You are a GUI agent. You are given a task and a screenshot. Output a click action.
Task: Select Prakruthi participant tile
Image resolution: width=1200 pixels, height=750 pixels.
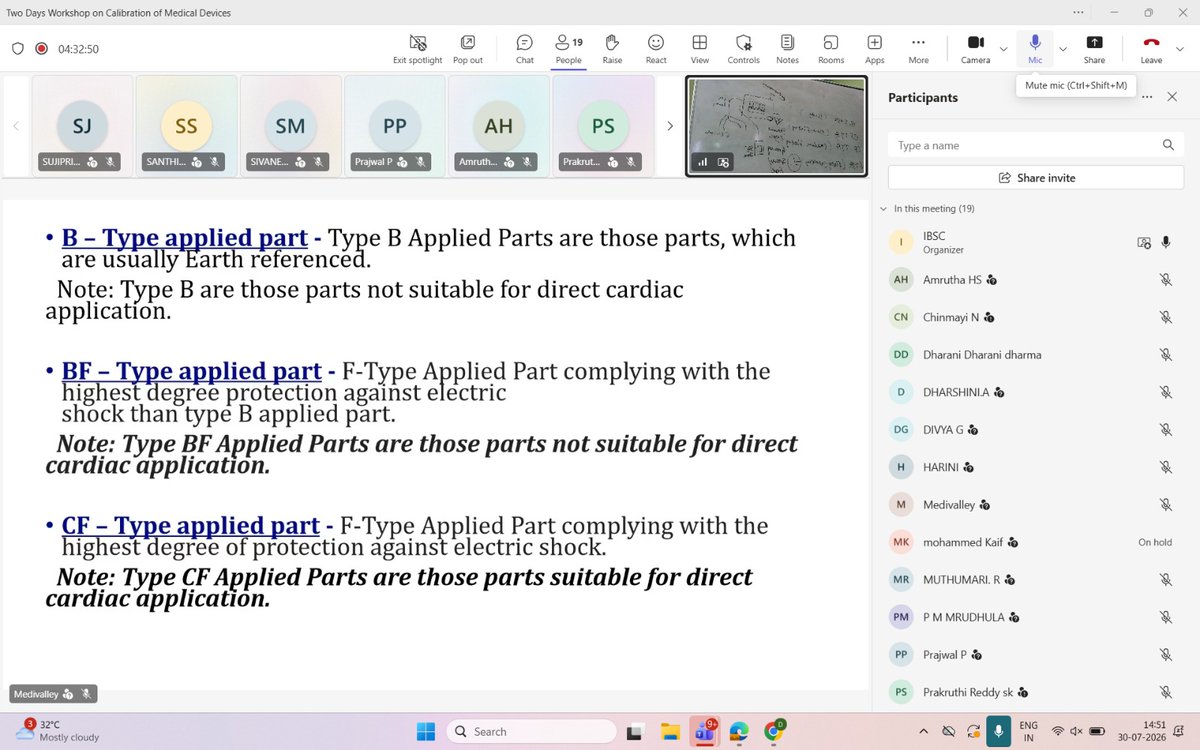(602, 126)
